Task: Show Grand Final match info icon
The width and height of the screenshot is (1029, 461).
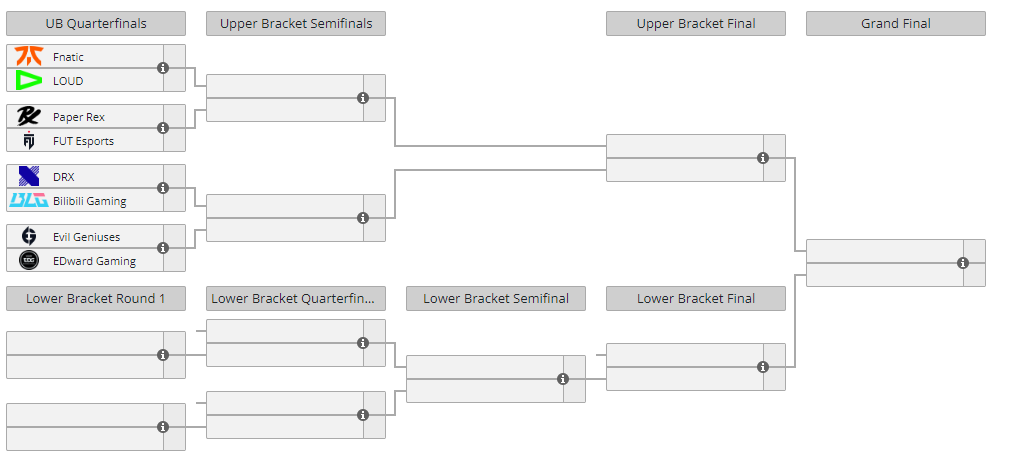Action: coord(963,263)
